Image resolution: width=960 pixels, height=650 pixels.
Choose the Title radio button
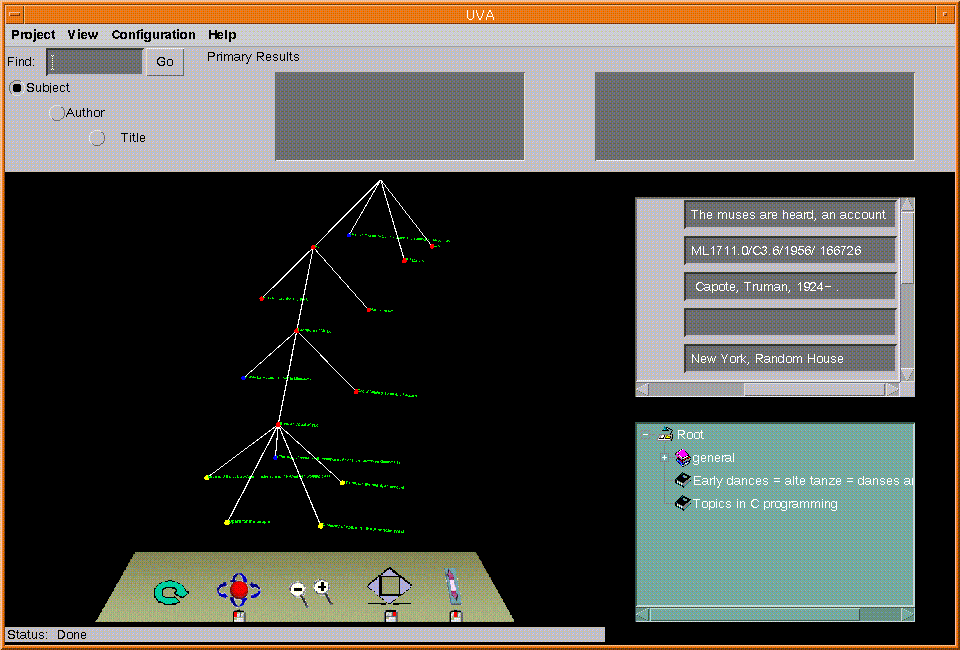tap(97, 138)
